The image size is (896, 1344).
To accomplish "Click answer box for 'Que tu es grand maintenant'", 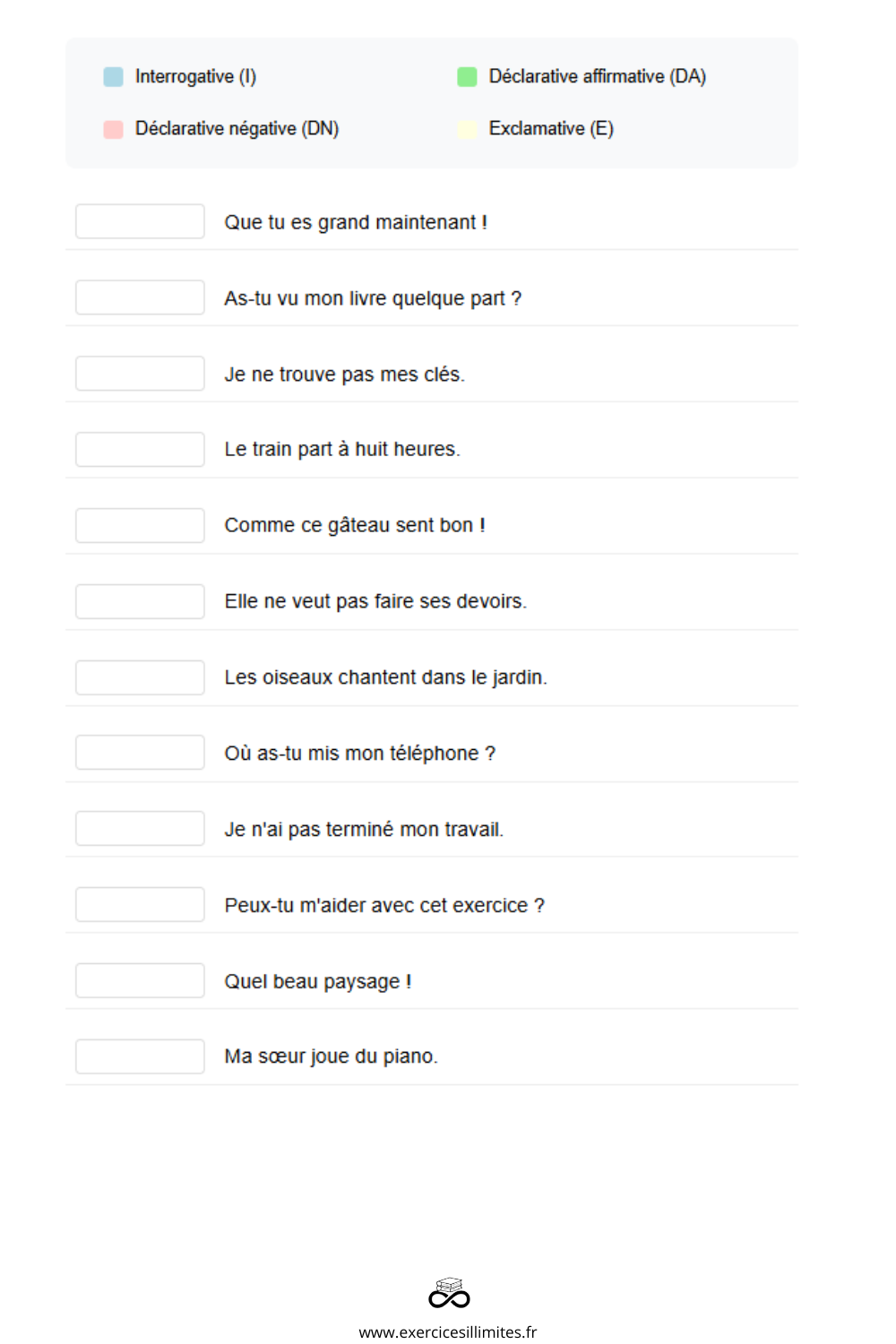I will (x=140, y=221).
